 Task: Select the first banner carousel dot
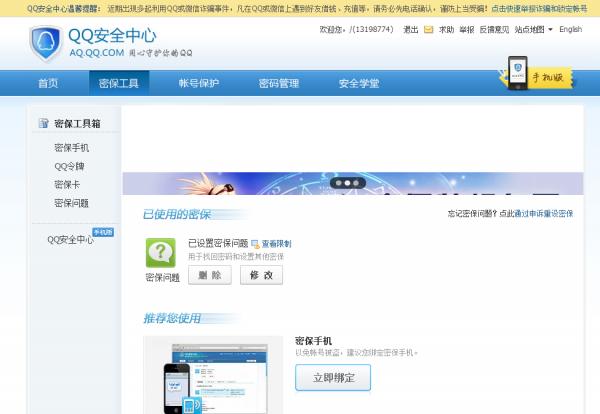339,183
